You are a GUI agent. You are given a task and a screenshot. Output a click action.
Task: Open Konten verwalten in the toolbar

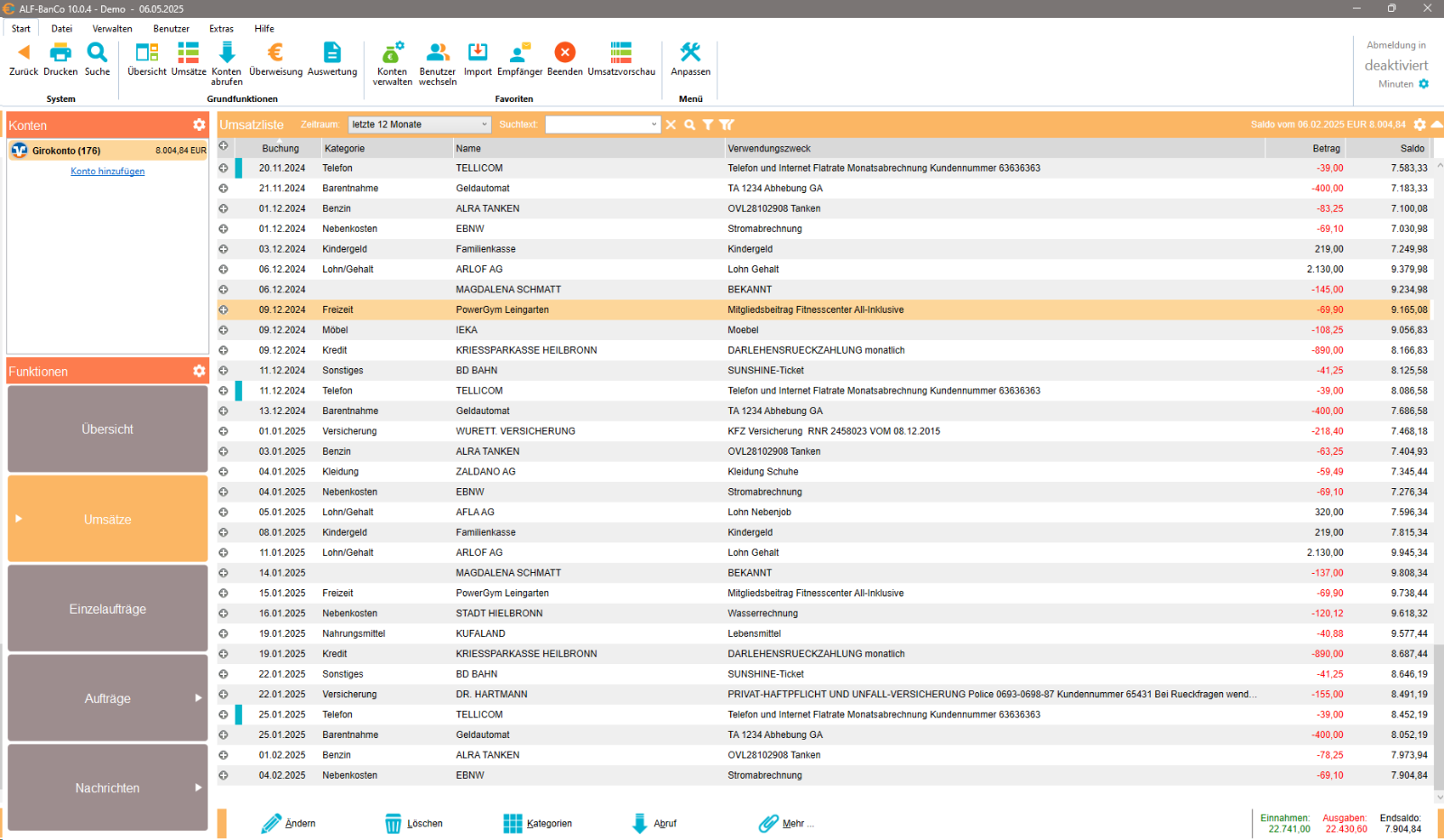393,52
